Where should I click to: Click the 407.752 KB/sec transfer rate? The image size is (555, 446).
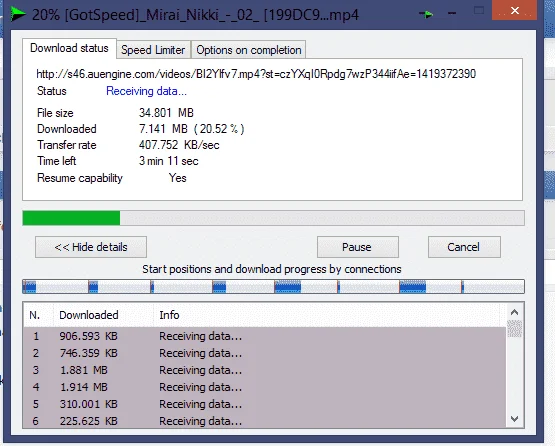[x=179, y=145]
